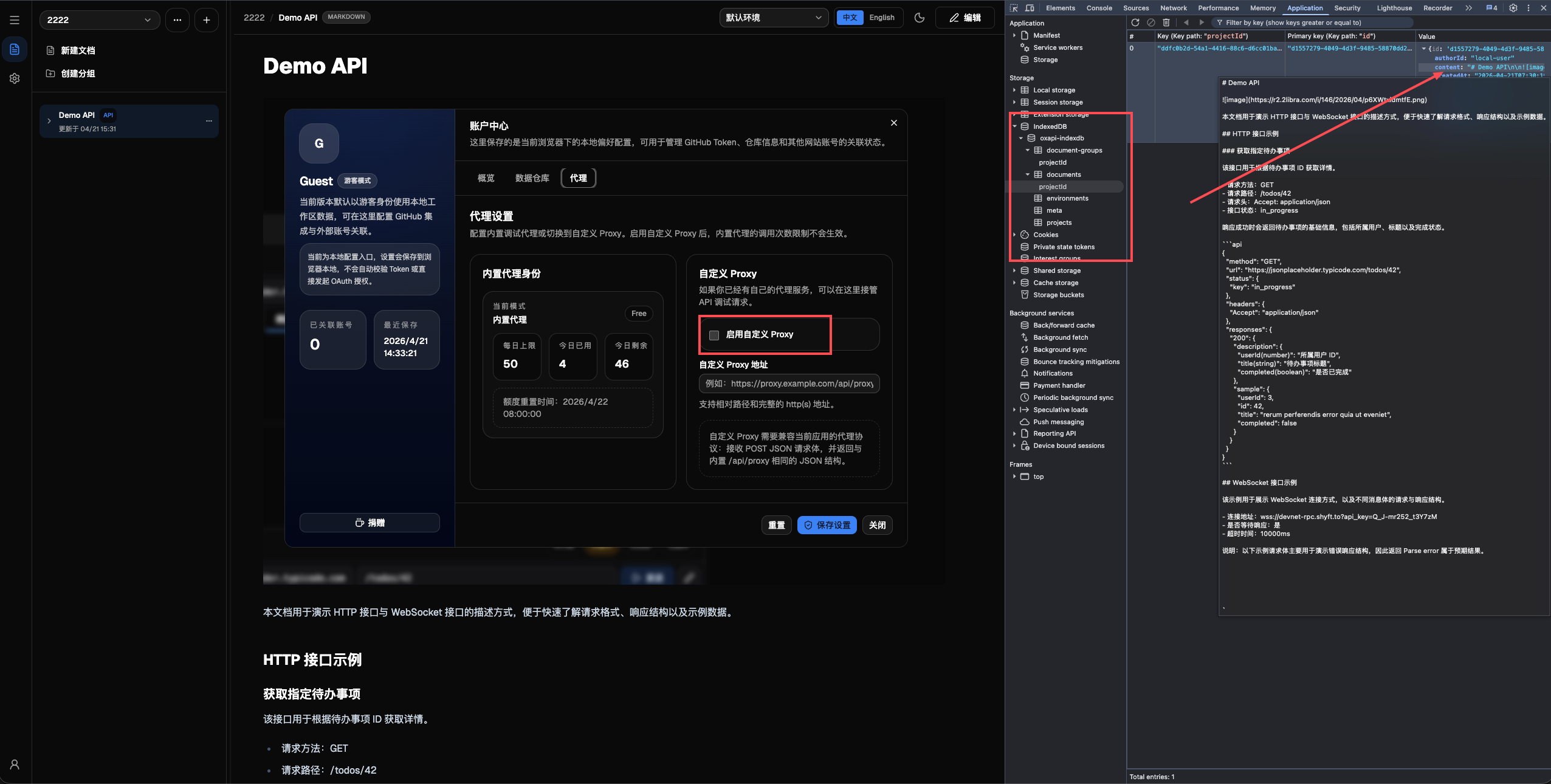Click DevTools inspect element icon
Image resolution: width=1551 pixels, height=784 pixels.
click(1014, 8)
